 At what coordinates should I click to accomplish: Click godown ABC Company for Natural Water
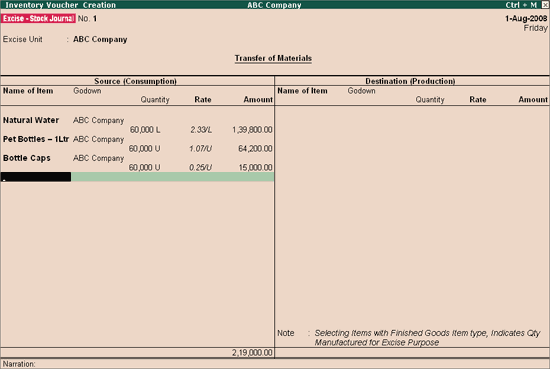99,120
